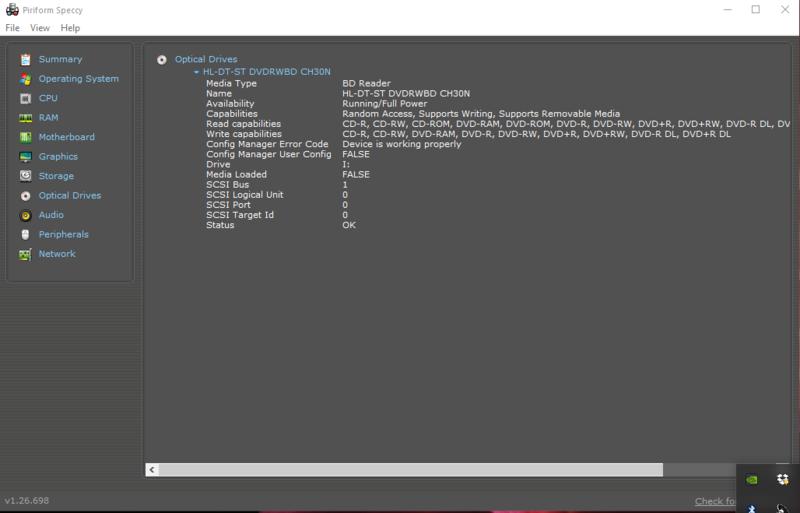Viewport: 800px width, 513px height.
Task: Click the HL-DT-ST DVDRWBD CH30N tree heading
Action: coord(266,72)
